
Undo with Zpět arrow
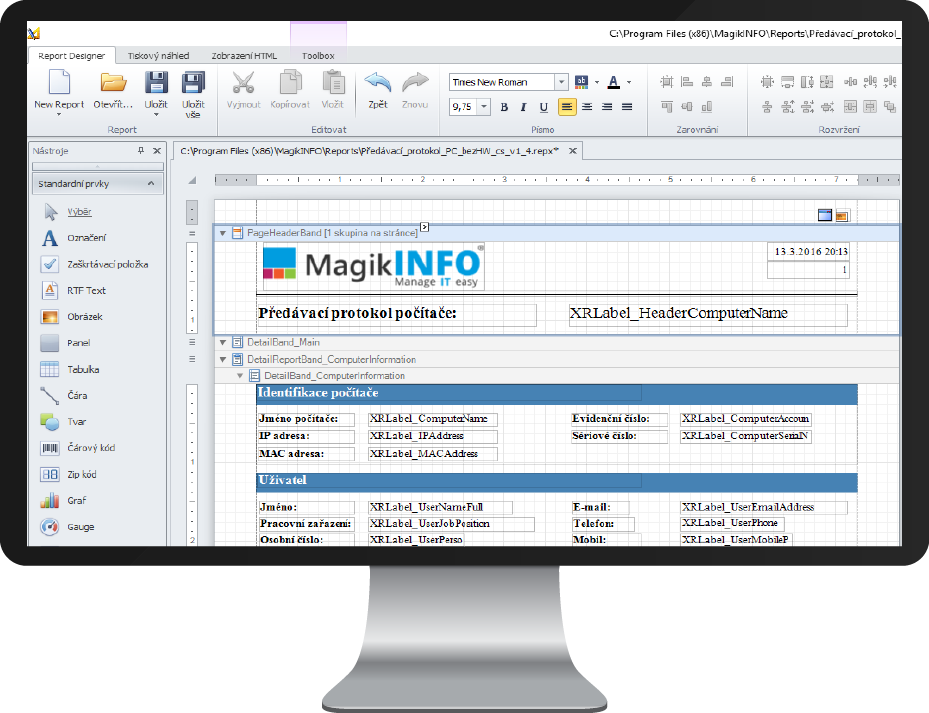377,89
